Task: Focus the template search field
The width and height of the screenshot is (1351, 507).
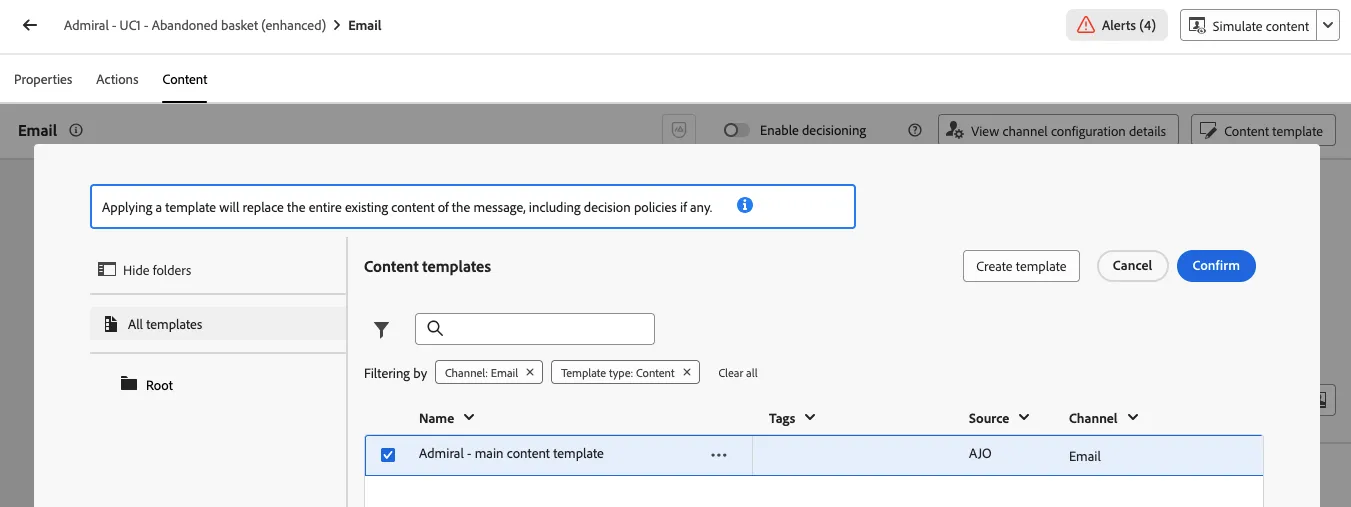Action: (x=535, y=328)
